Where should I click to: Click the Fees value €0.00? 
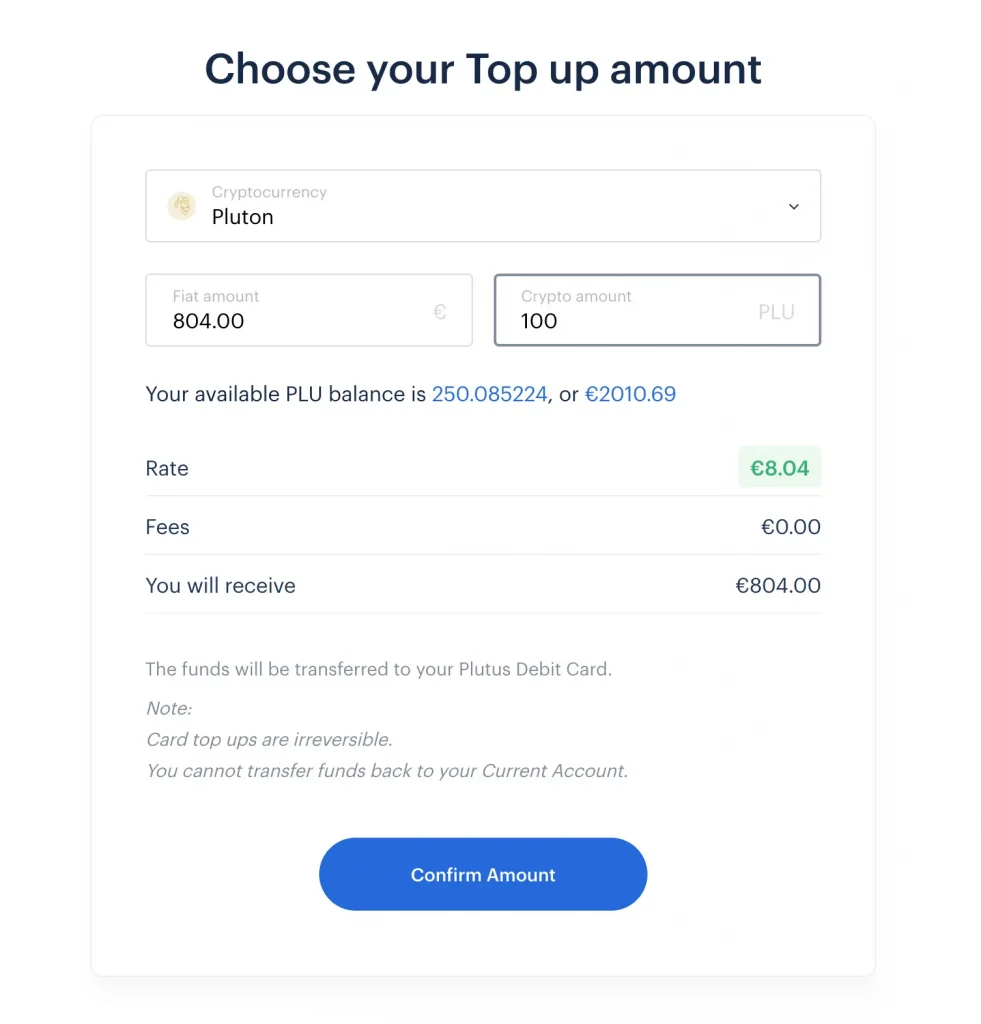pos(790,527)
